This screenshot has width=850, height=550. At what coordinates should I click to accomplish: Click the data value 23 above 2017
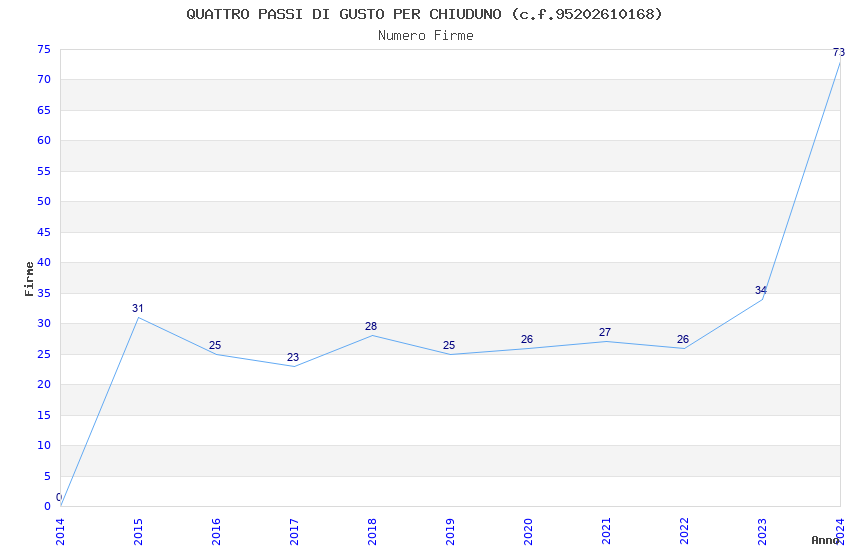coord(293,357)
